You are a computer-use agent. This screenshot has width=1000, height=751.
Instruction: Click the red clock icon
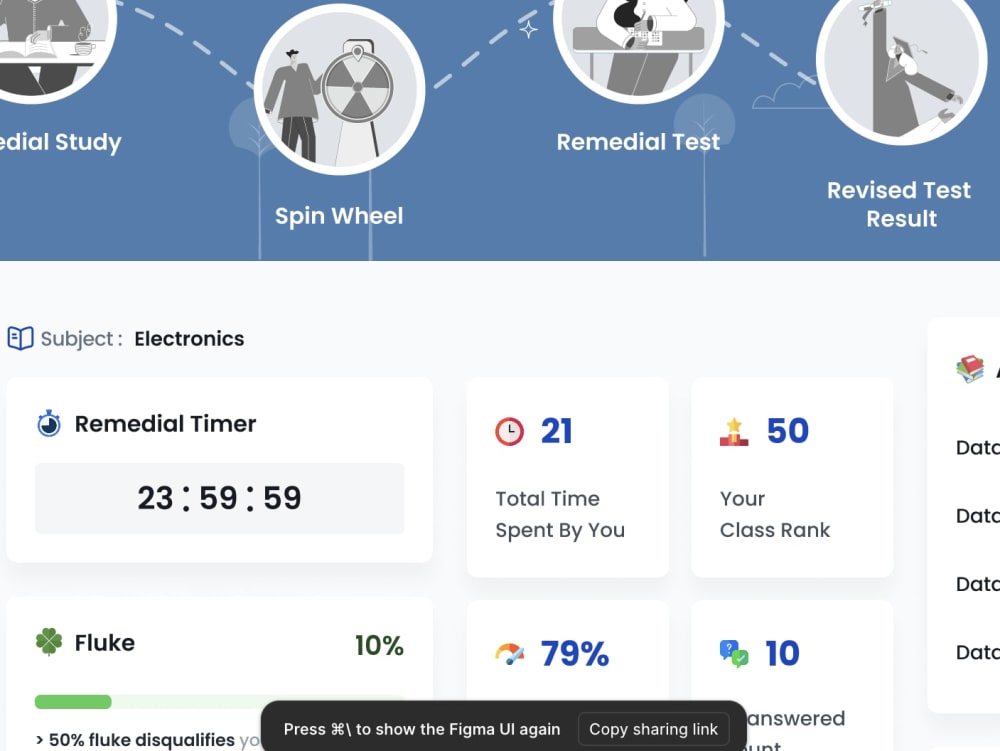click(x=510, y=432)
